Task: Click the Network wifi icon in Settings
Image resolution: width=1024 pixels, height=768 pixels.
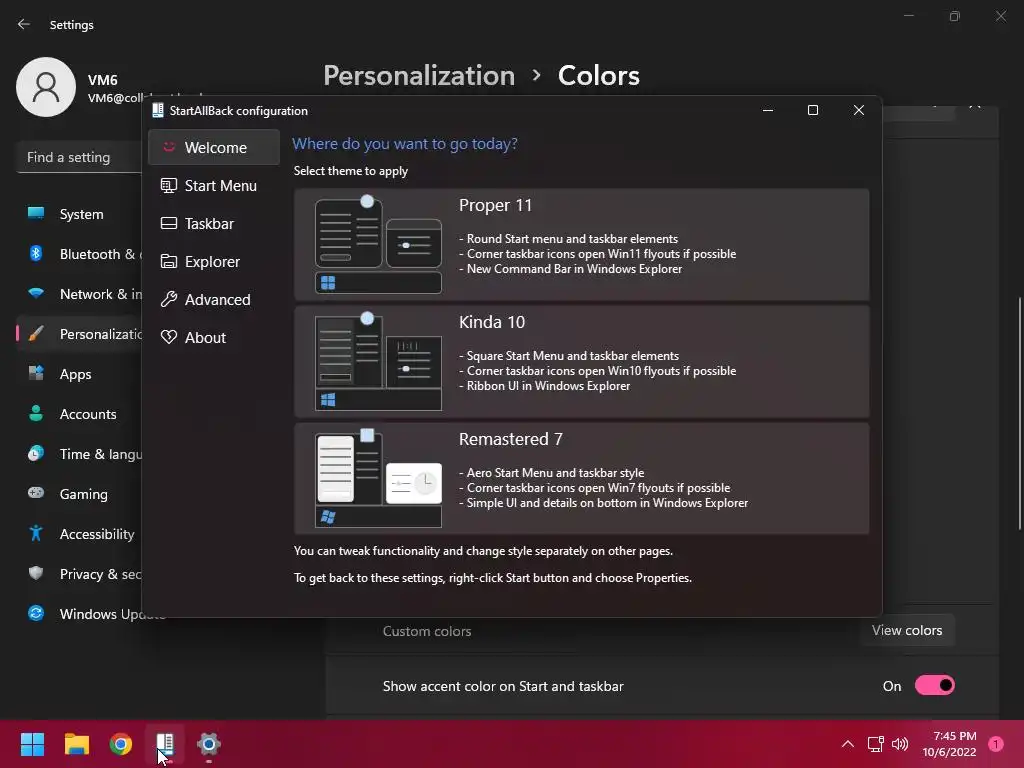Action: click(x=36, y=293)
